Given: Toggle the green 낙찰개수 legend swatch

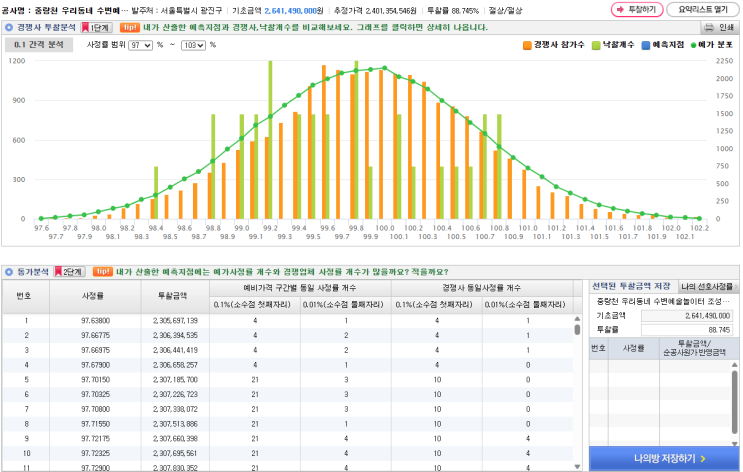Looking at the screenshot, I should click(x=596, y=45).
